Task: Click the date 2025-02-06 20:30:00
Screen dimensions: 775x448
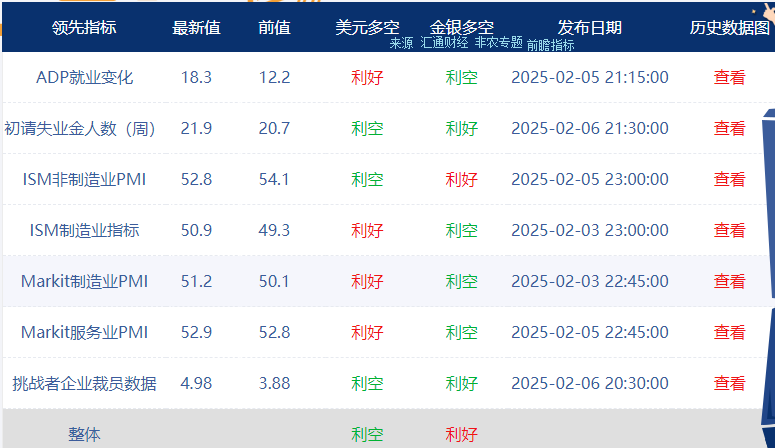Action: (590, 383)
